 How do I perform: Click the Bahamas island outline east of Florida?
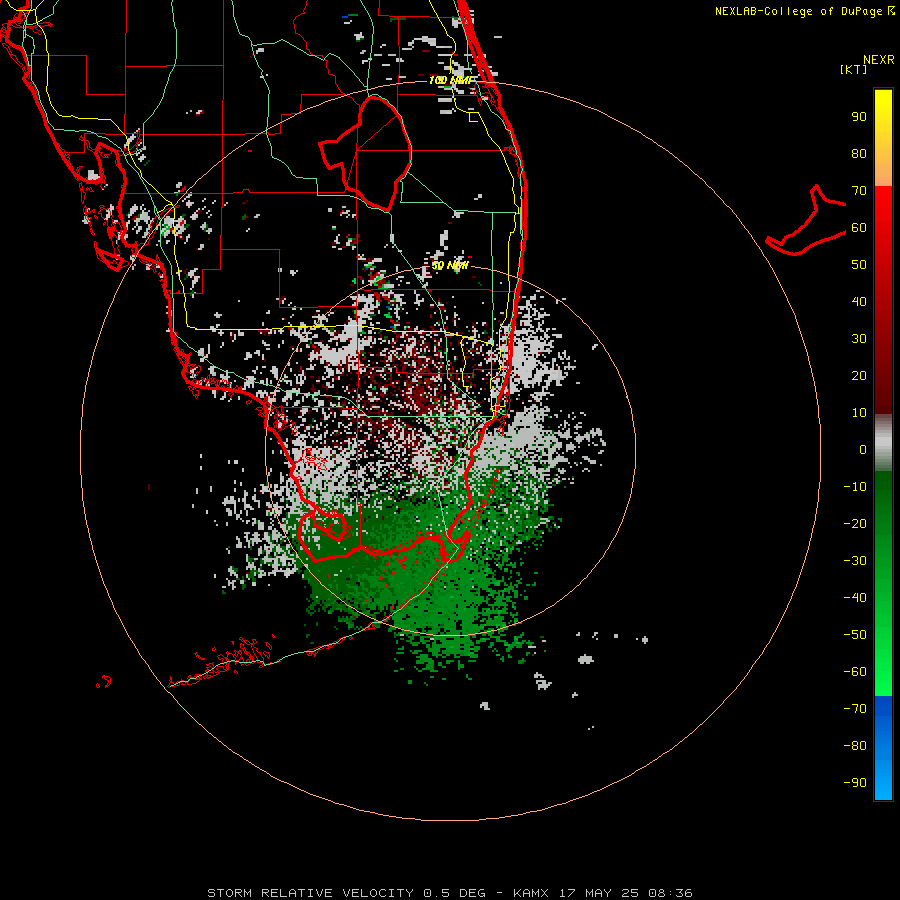point(806,220)
